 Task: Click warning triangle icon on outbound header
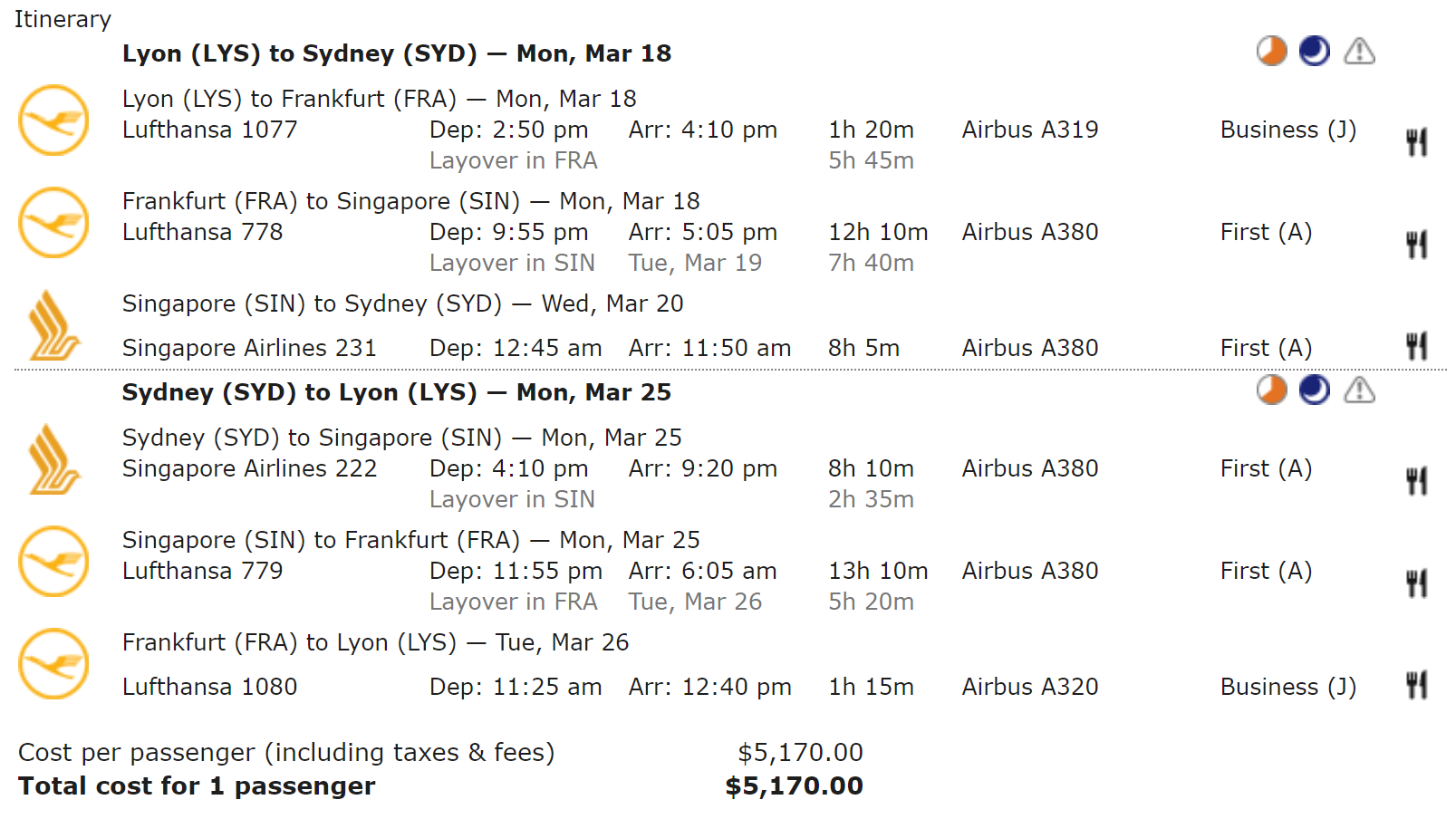pyautogui.click(x=1359, y=52)
